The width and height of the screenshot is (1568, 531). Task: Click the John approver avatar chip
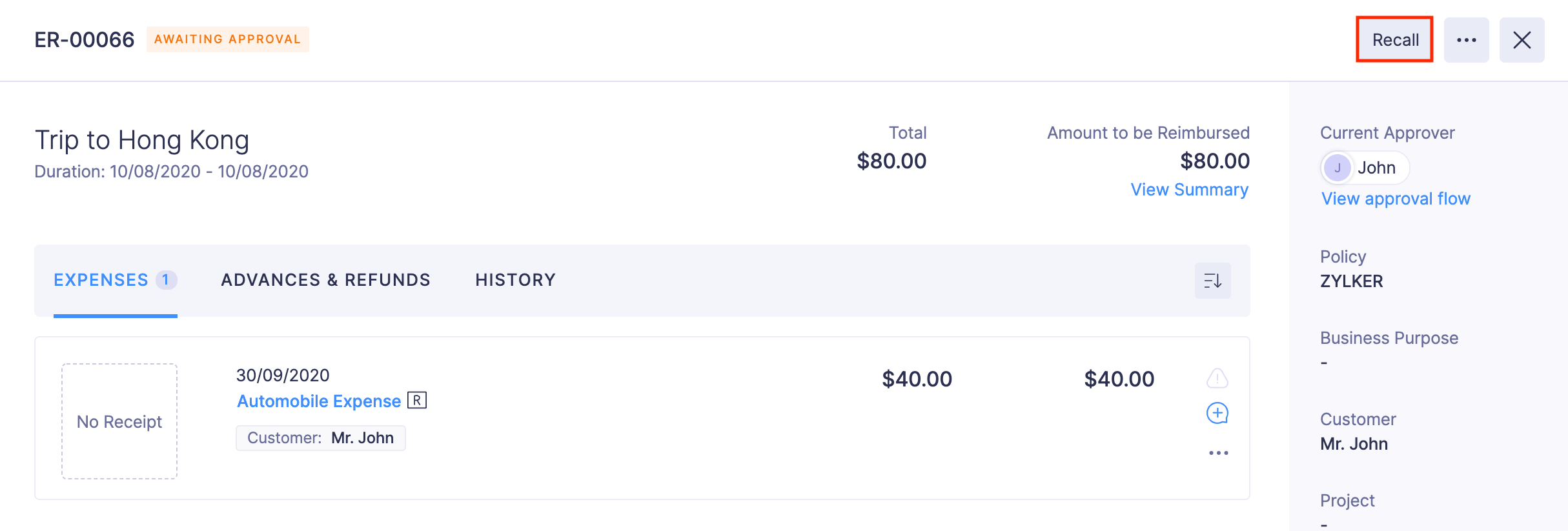point(1365,168)
